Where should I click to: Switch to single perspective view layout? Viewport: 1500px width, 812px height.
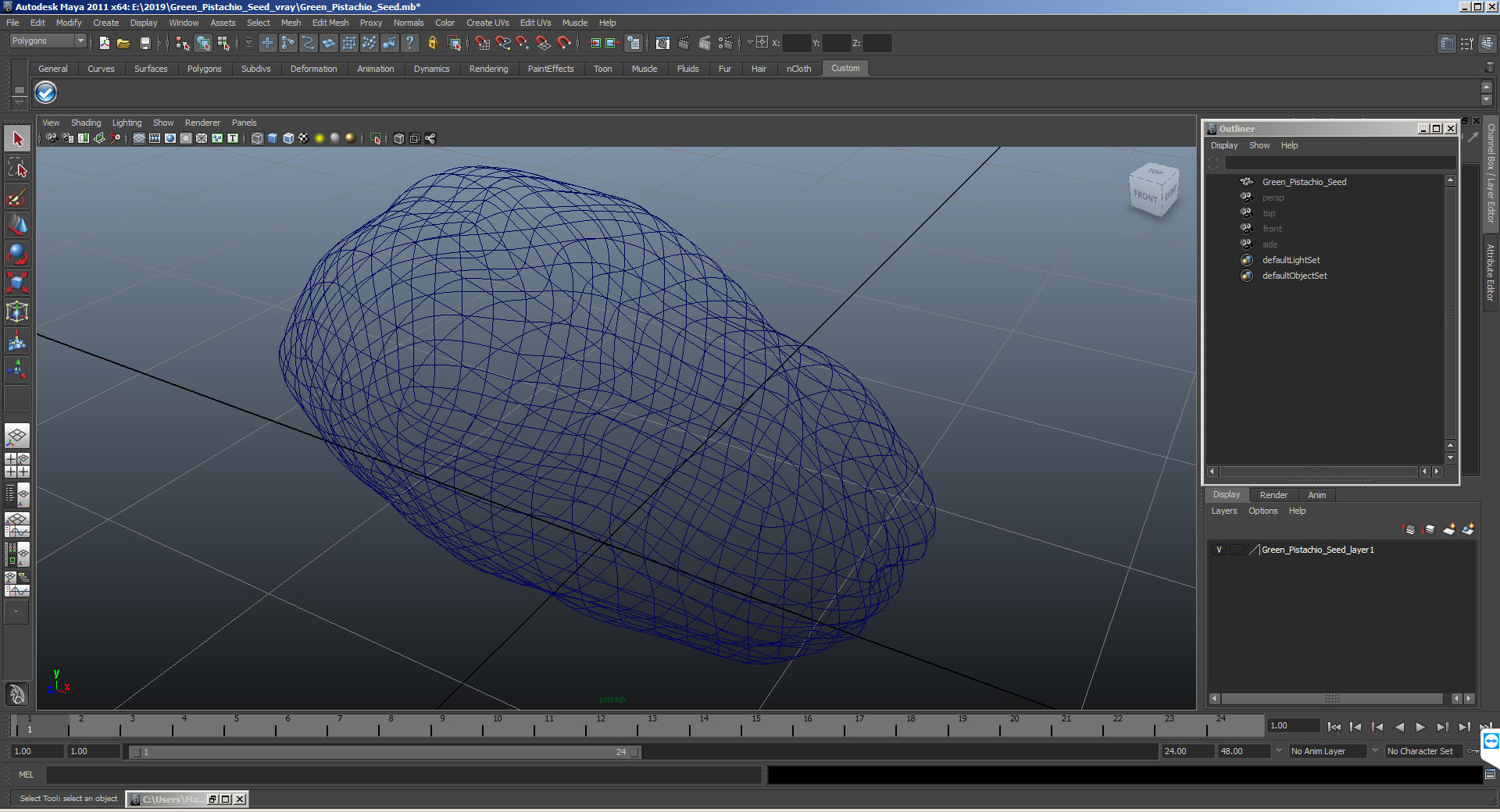(x=17, y=435)
